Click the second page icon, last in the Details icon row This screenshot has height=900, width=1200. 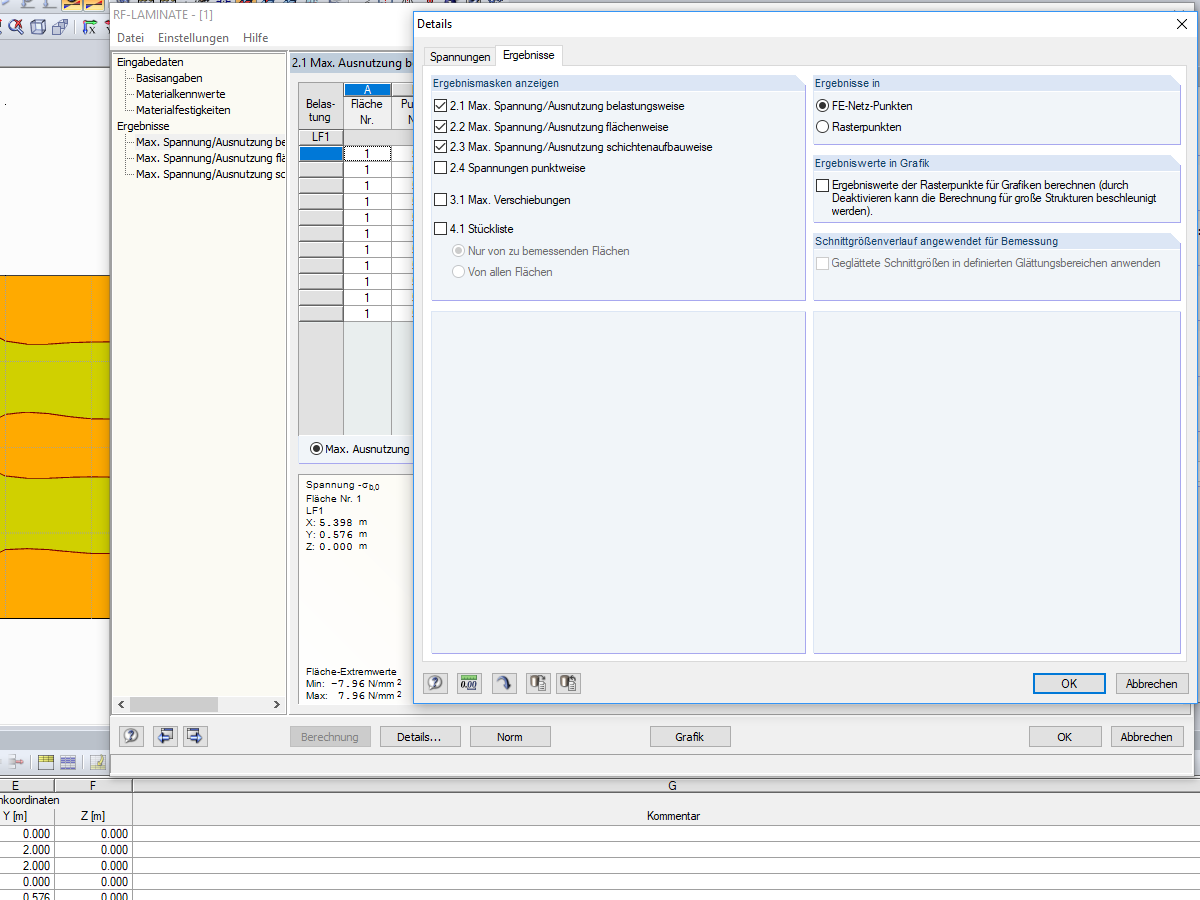point(569,683)
